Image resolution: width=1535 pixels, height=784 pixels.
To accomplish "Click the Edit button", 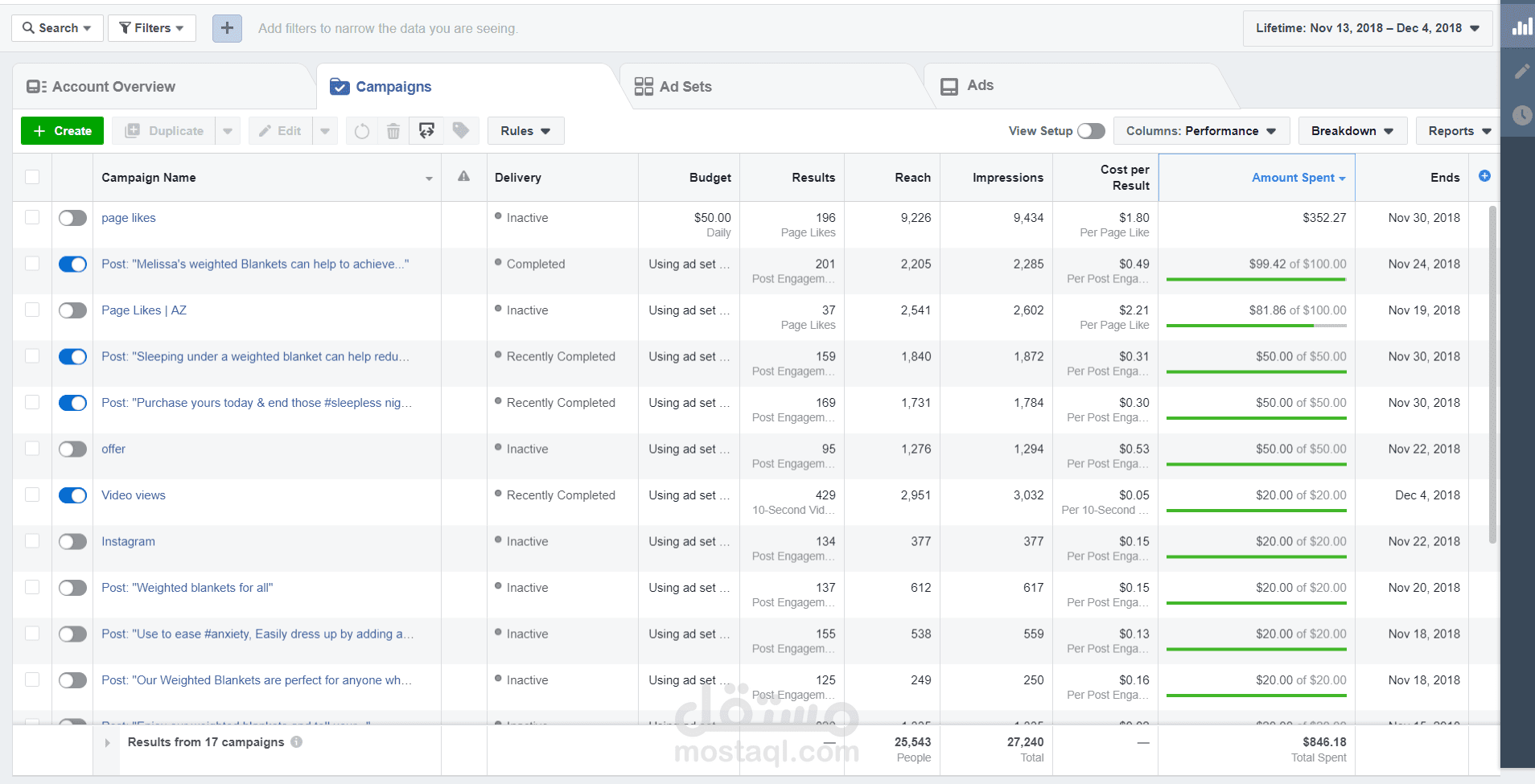I will (x=281, y=131).
